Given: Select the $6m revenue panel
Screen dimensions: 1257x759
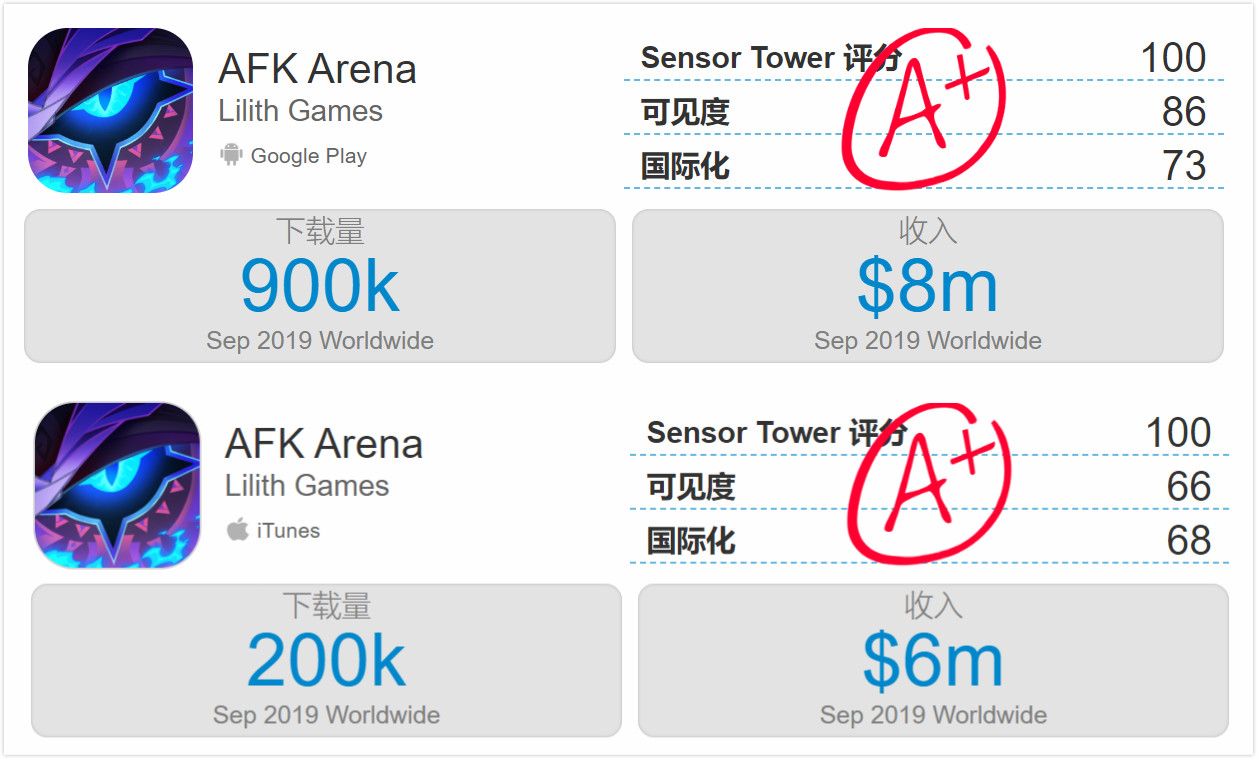Looking at the screenshot, I should click(x=933, y=661).
